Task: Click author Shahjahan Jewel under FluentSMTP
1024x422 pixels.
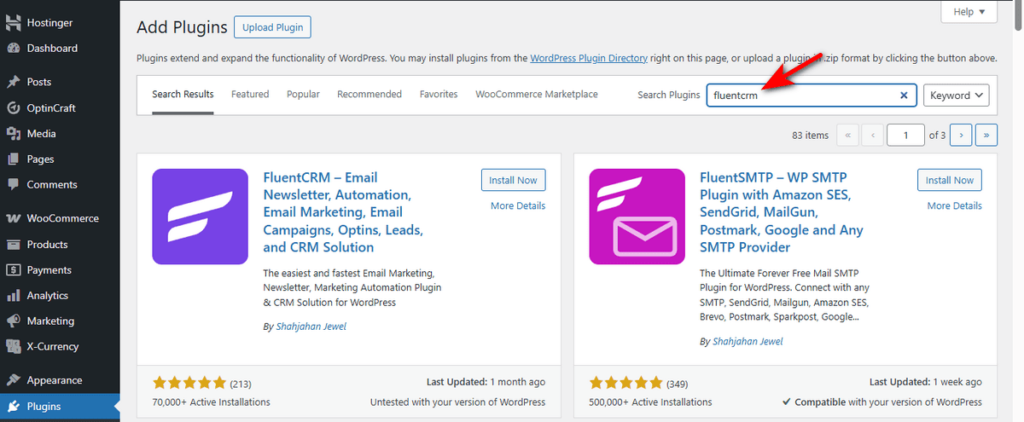Action: coord(748,342)
